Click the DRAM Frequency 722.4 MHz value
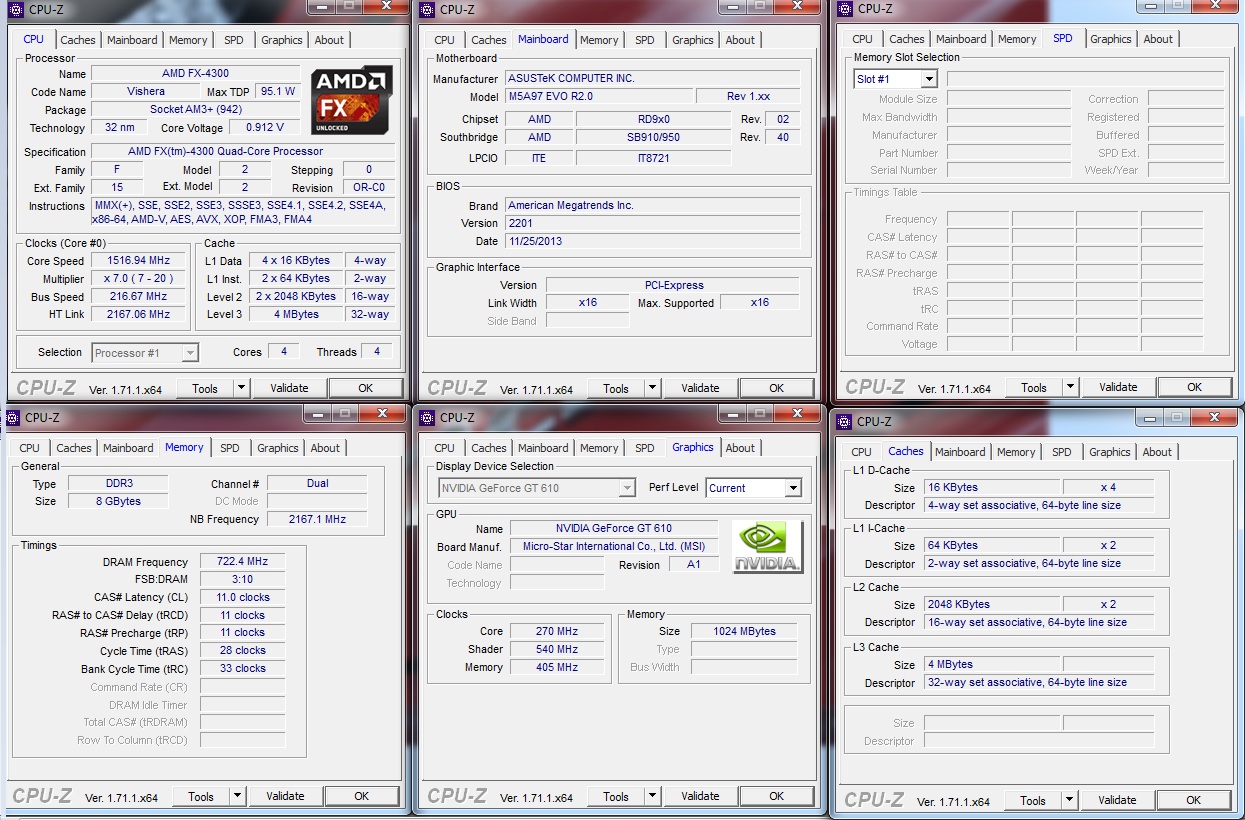Viewport: 1245px width, 820px height. pos(242,562)
